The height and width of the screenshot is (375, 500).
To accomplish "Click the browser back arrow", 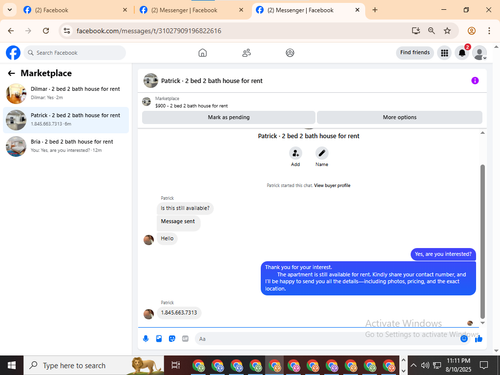I will point(11,31).
